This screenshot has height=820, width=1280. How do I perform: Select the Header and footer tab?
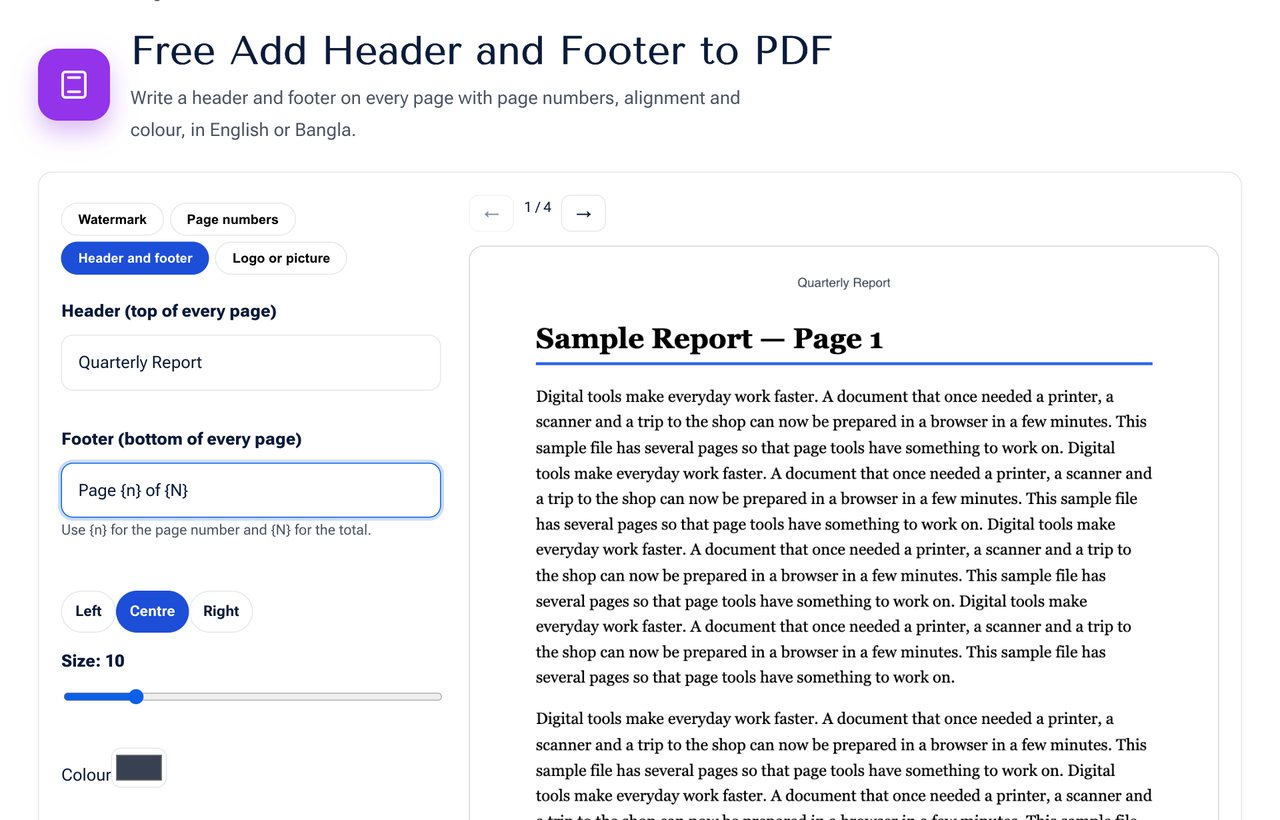pyautogui.click(x=135, y=258)
